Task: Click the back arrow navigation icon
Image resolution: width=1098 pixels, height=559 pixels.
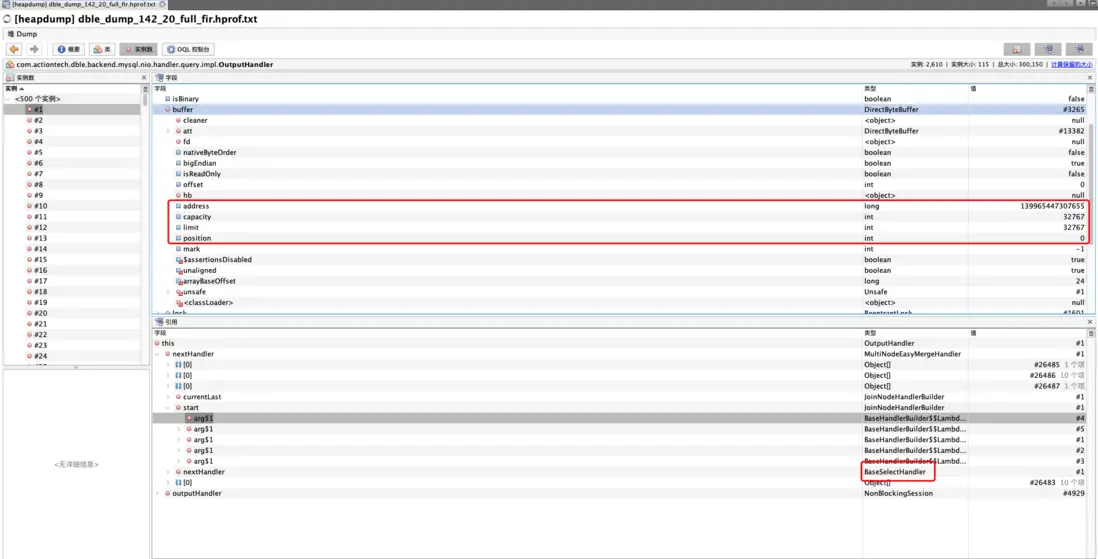Action: tap(14, 49)
